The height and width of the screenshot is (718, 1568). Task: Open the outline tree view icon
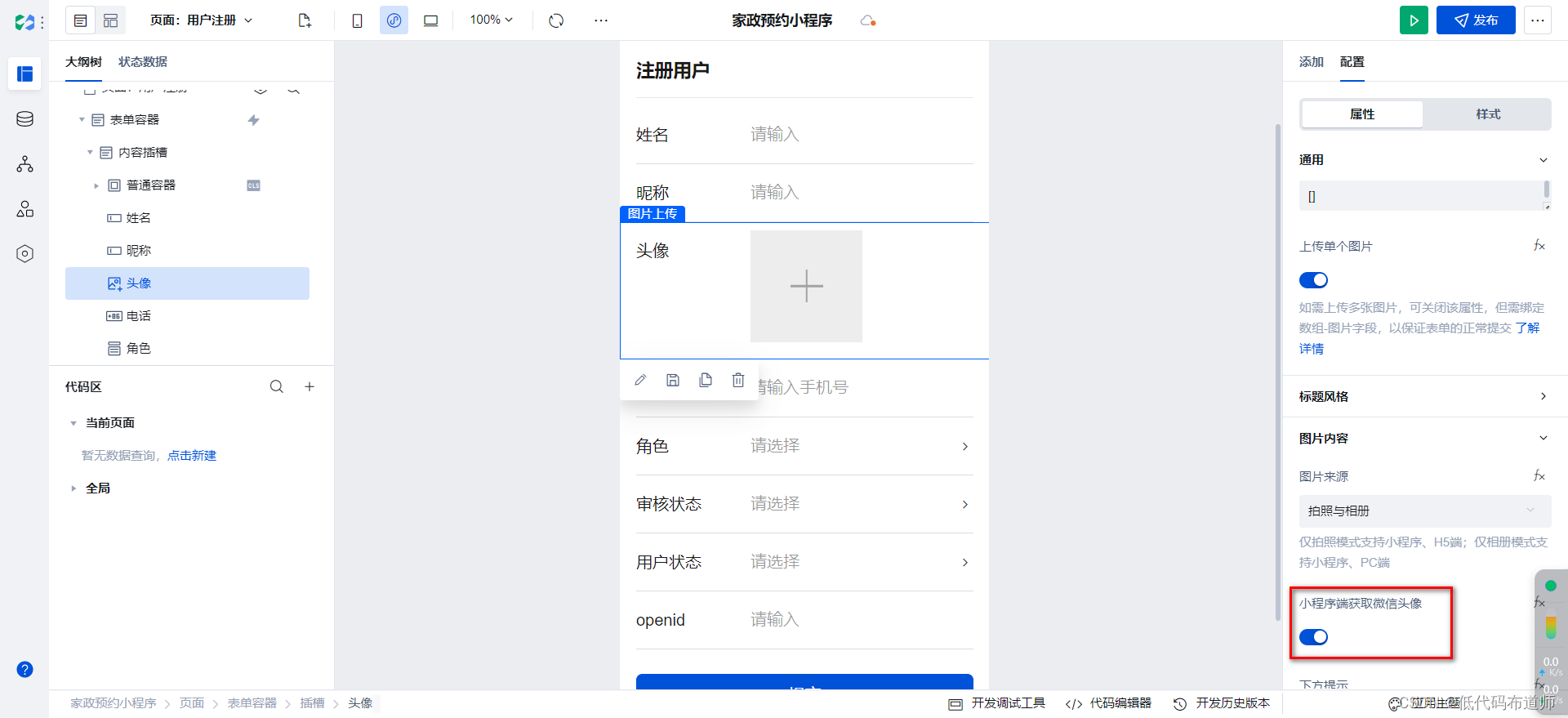(x=80, y=20)
